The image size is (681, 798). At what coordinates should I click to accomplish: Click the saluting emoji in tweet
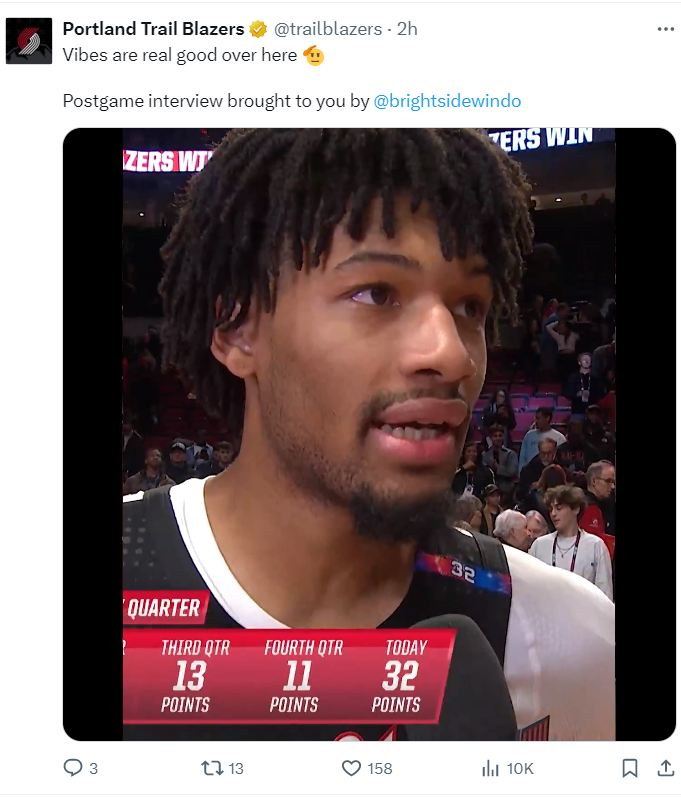[314, 55]
